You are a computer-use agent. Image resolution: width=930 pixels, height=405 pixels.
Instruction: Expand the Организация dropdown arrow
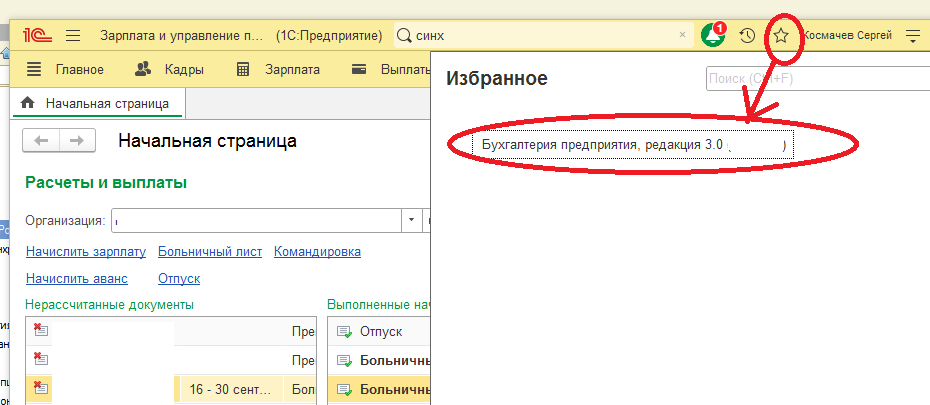pos(411,221)
